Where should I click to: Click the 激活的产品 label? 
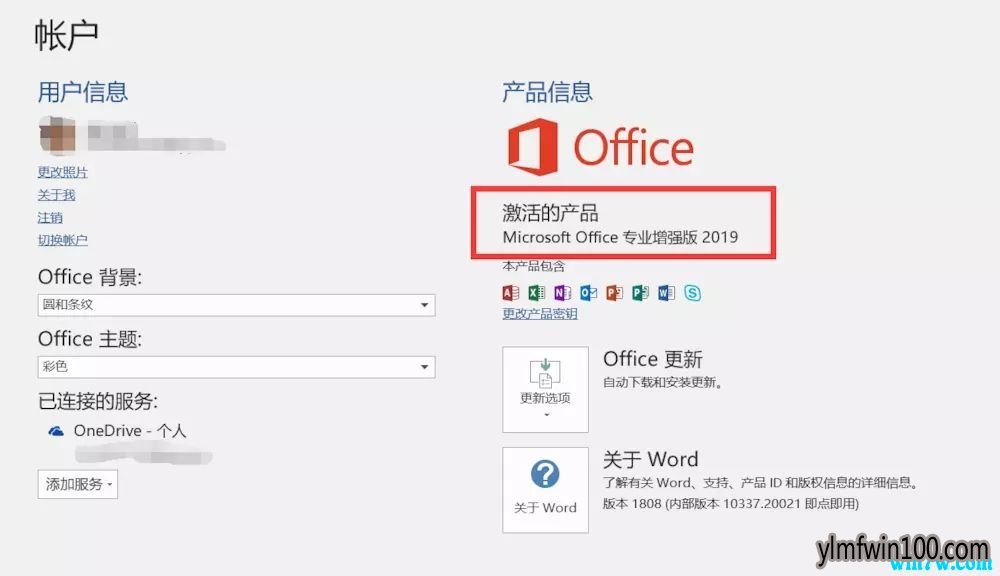pos(550,212)
